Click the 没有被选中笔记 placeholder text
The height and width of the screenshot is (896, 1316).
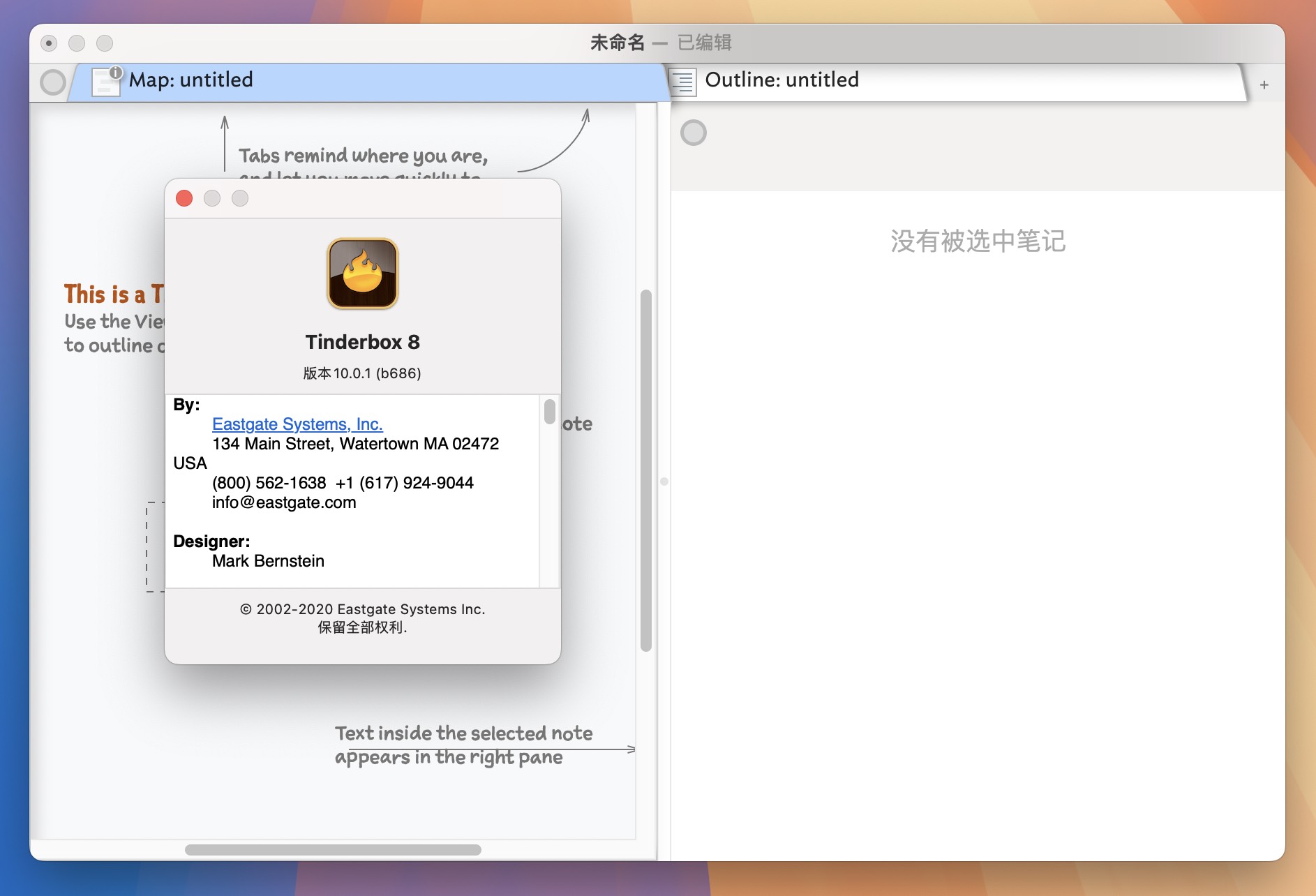tap(978, 241)
